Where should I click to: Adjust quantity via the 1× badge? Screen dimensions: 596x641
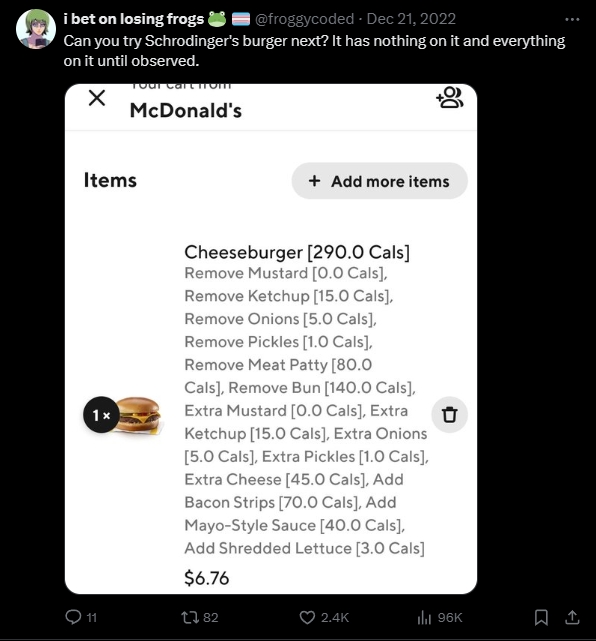point(101,415)
